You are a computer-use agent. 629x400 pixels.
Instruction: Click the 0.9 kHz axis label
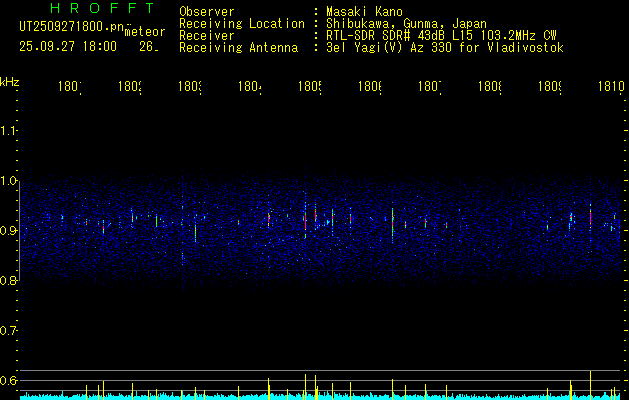(x=9, y=230)
